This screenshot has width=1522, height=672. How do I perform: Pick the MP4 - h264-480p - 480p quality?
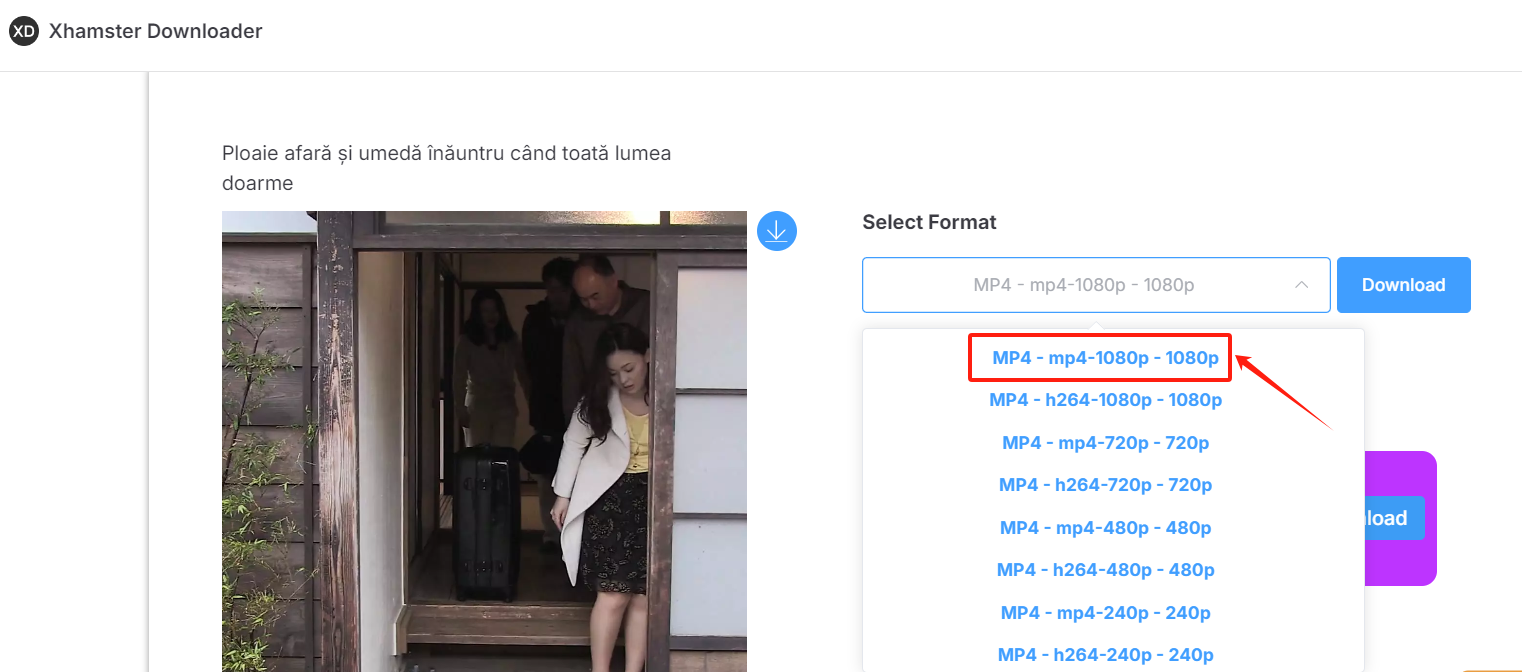pos(1105,569)
